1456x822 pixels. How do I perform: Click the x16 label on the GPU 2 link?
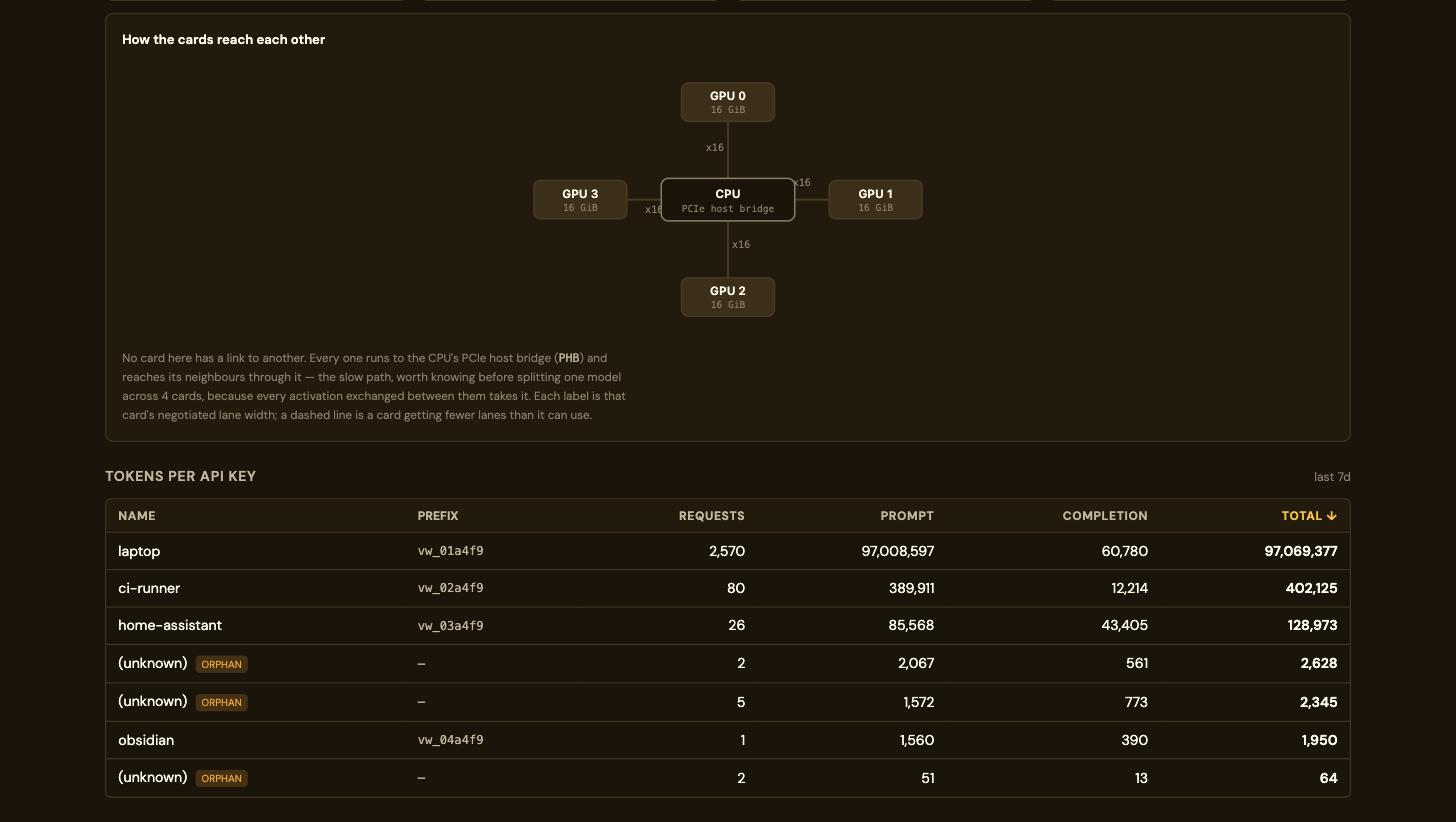[741, 245]
